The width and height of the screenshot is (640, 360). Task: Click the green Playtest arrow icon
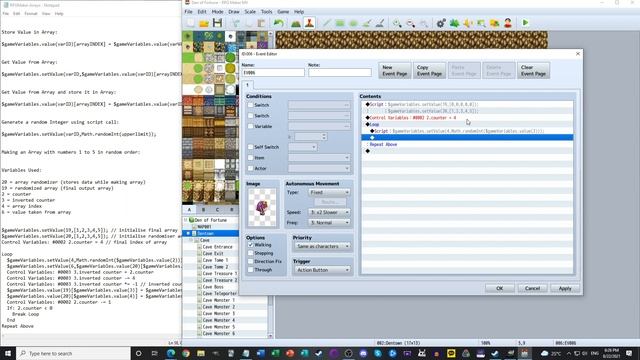(x=525, y=23)
